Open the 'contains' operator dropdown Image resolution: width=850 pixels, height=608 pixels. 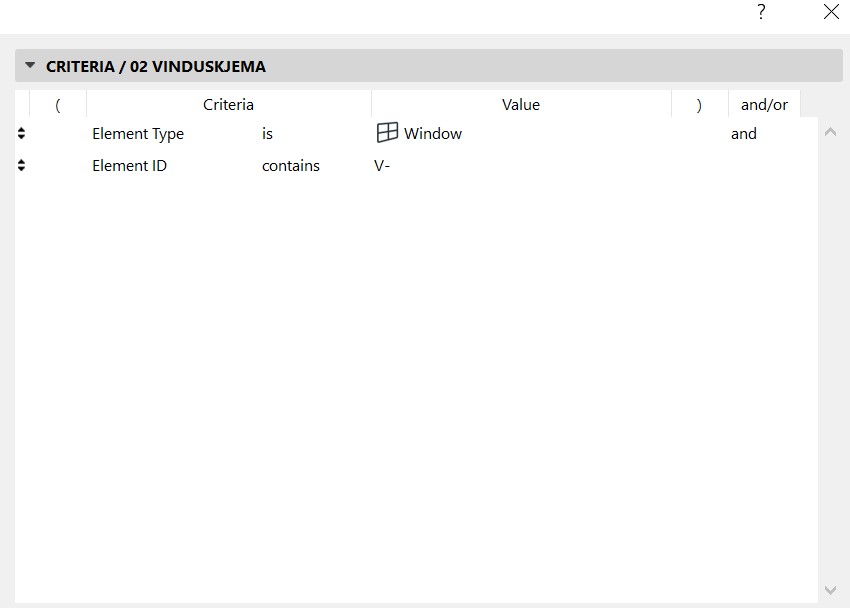coord(290,166)
